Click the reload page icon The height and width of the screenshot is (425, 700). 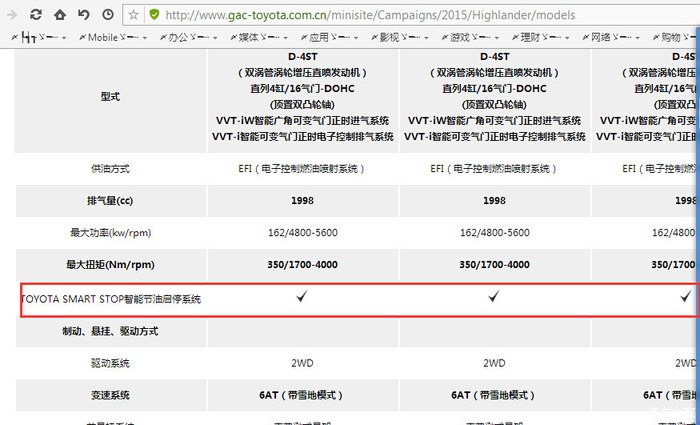(x=36, y=15)
